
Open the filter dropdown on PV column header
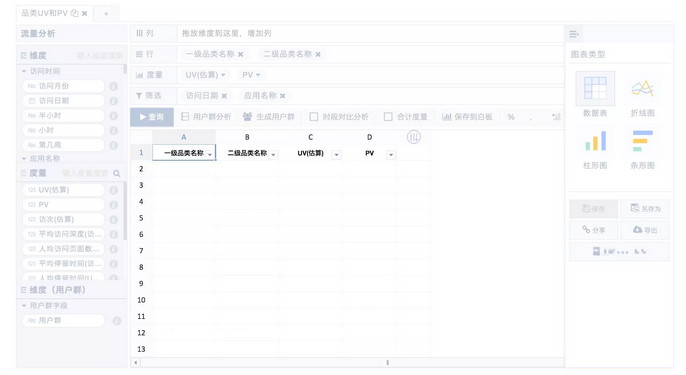(391, 154)
